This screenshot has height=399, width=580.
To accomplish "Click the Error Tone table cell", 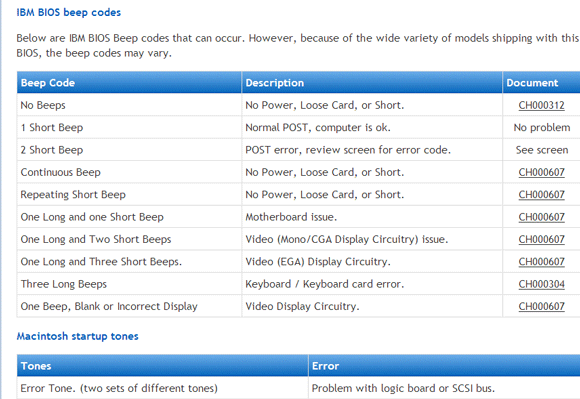I will click(x=162, y=388).
